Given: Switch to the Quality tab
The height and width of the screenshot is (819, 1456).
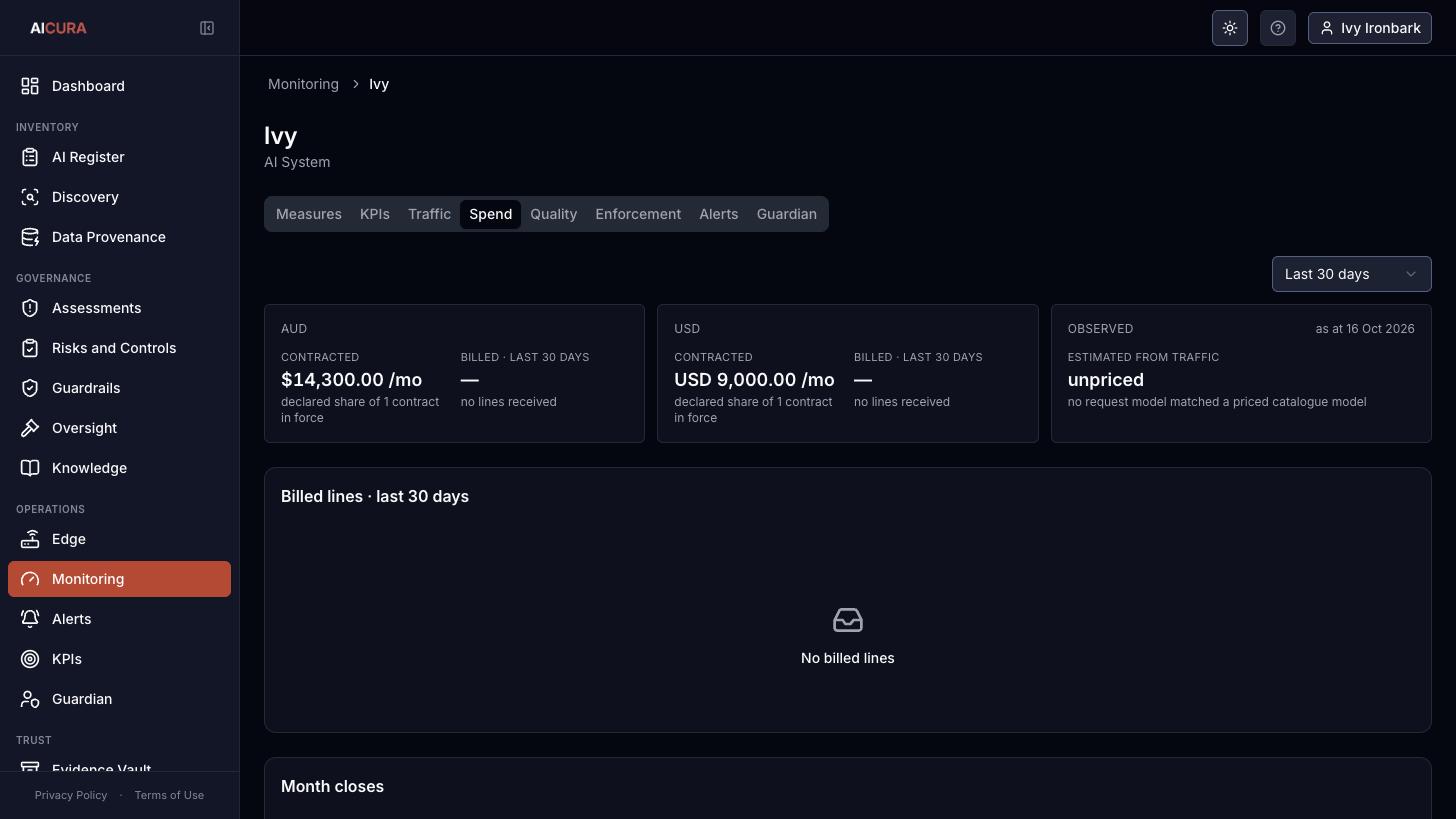Looking at the screenshot, I should click(x=554, y=214).
